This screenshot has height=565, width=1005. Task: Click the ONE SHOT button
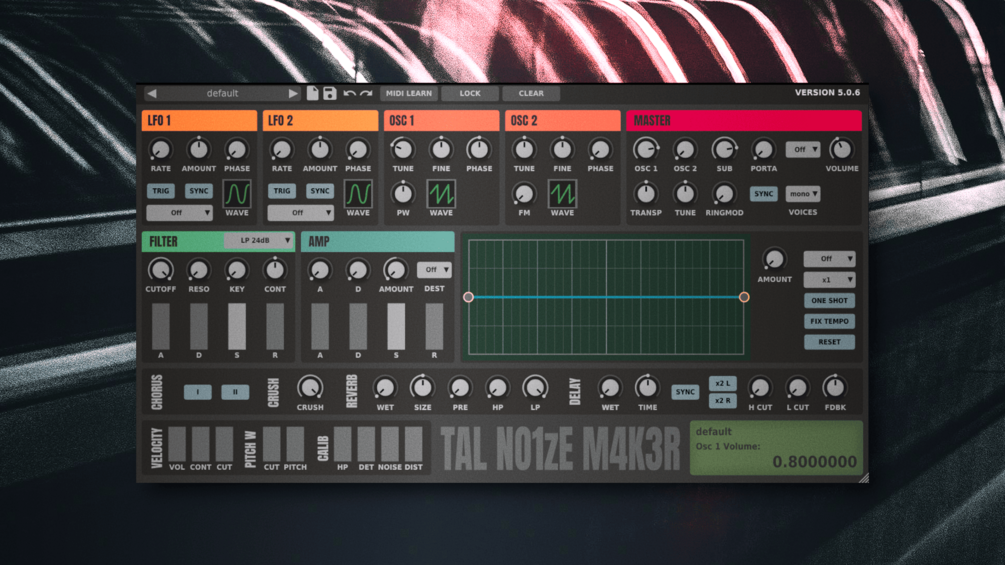[x=829, y=300]
